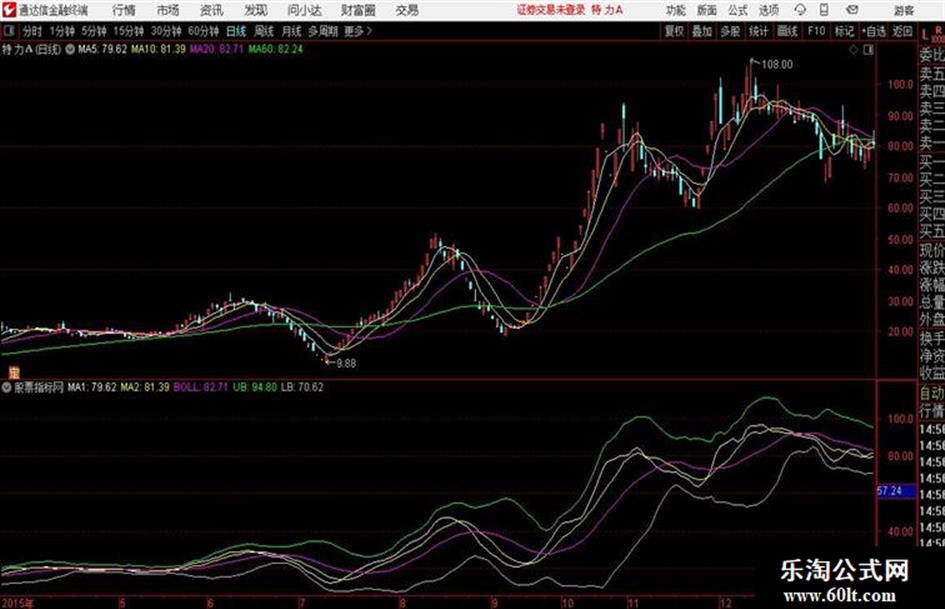
Task: Open the mail envelope icon
Action: tap(852, 10)
